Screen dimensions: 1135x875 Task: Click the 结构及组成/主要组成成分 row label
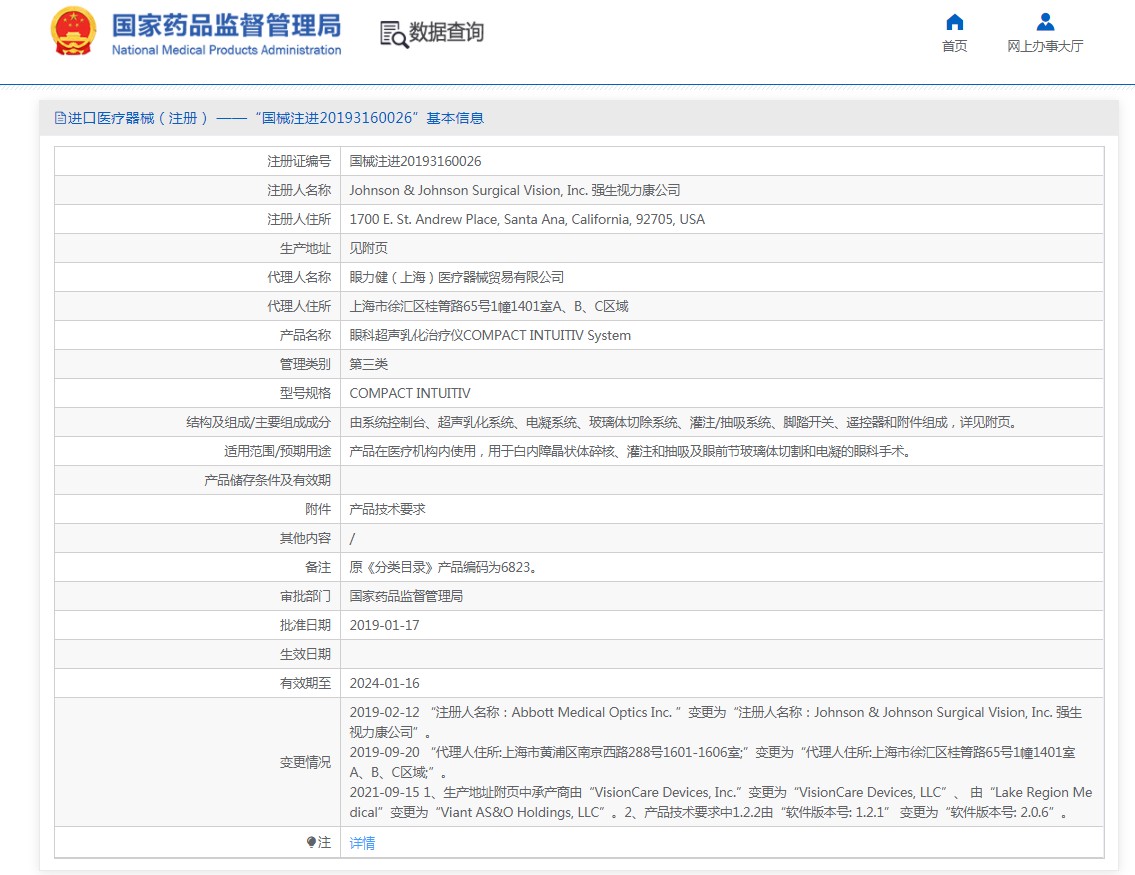click(258, 422)
